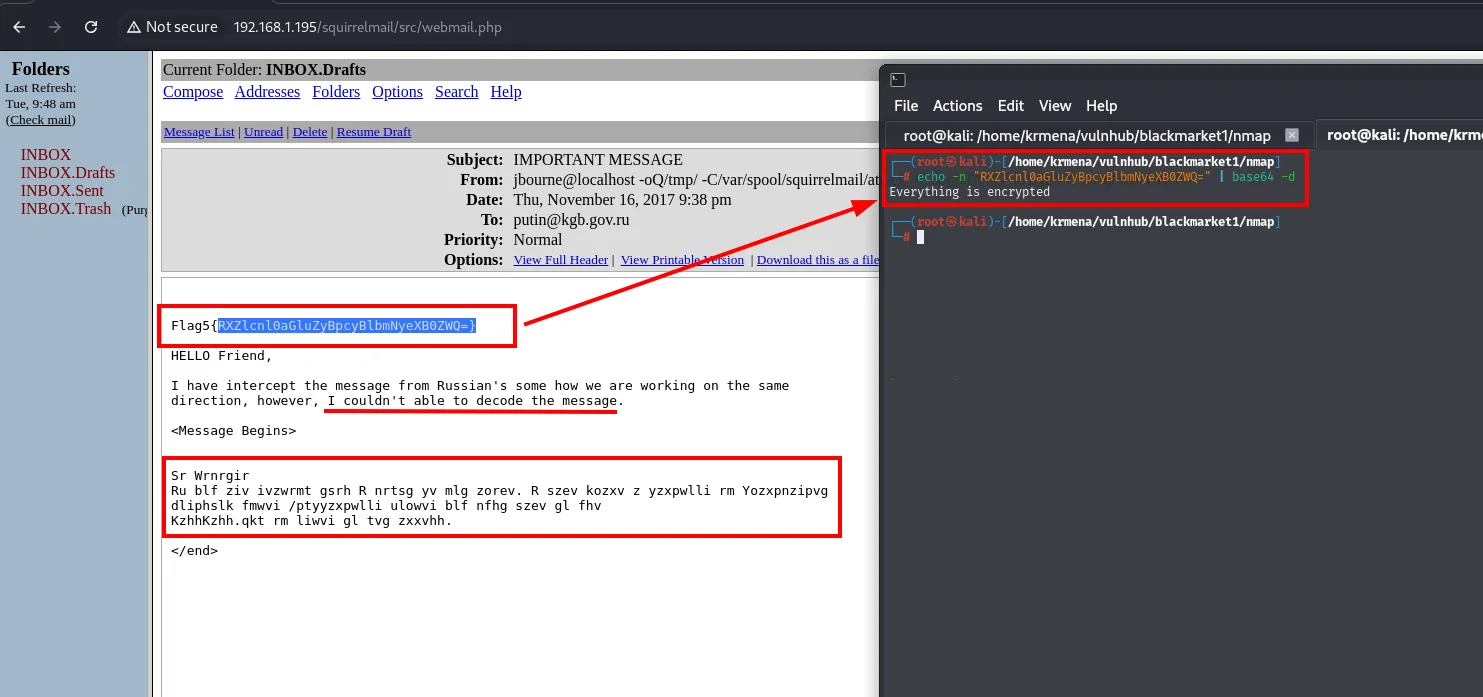Mark message via Unread link
Image resolution: width=1483 pixels, height=697 pixels.
pyautogui.click(x=263, y=132)
